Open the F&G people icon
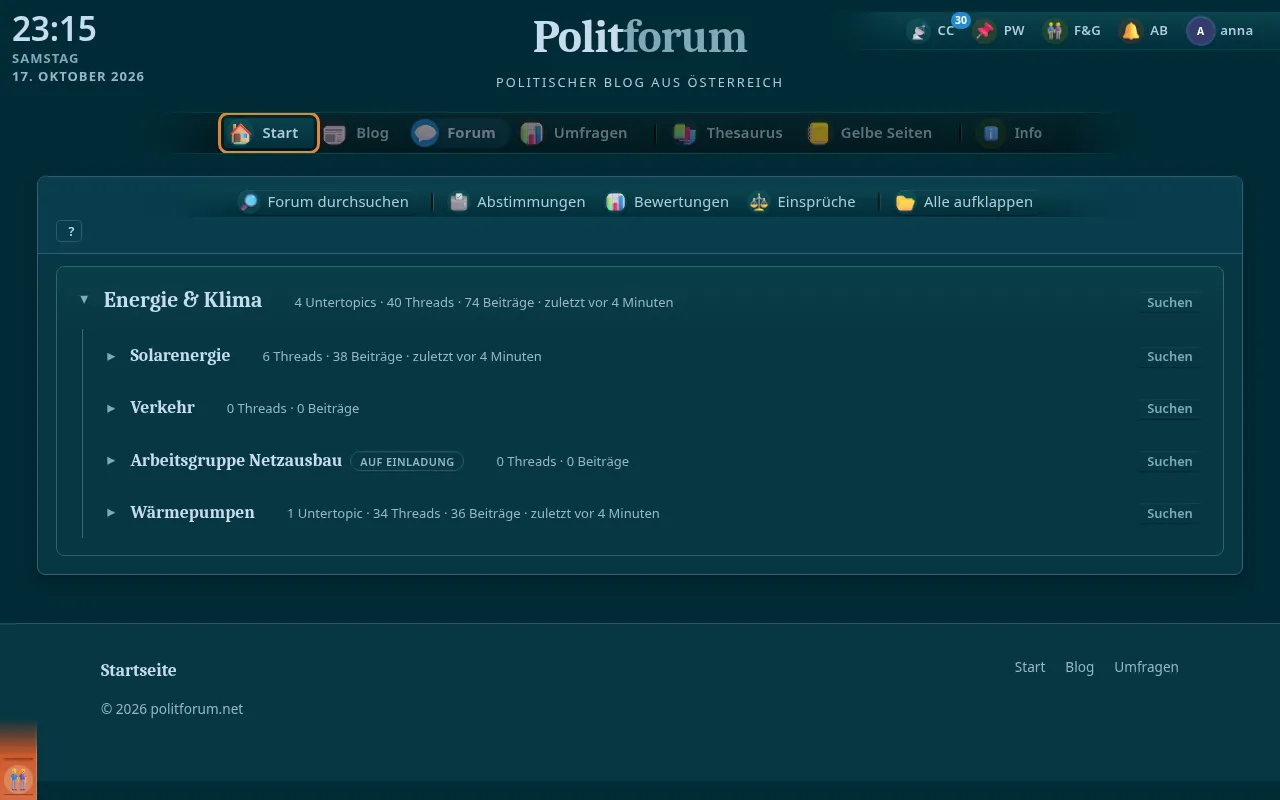 coord(1055,31)
